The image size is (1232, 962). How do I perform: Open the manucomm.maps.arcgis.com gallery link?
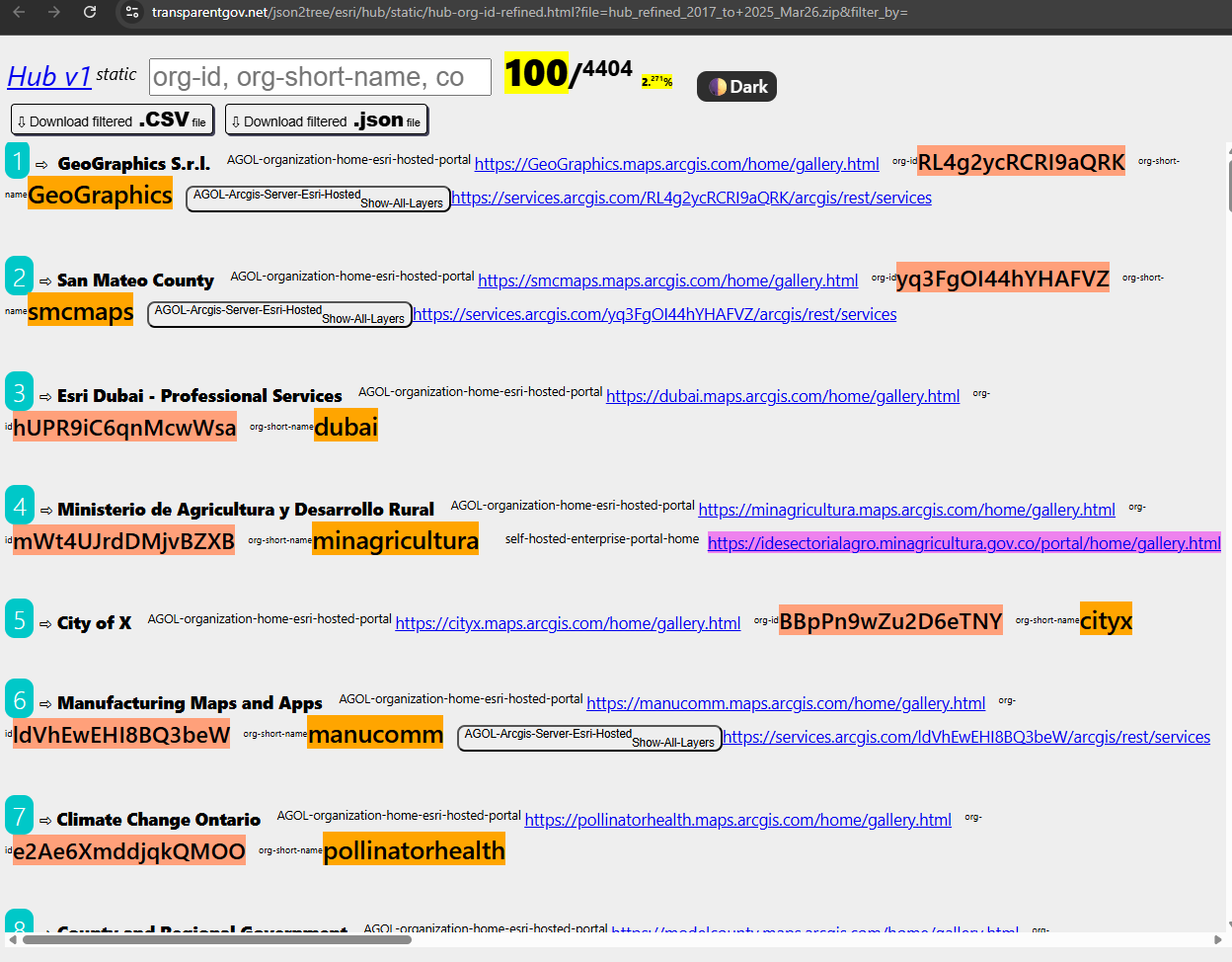tap(786, 703)
